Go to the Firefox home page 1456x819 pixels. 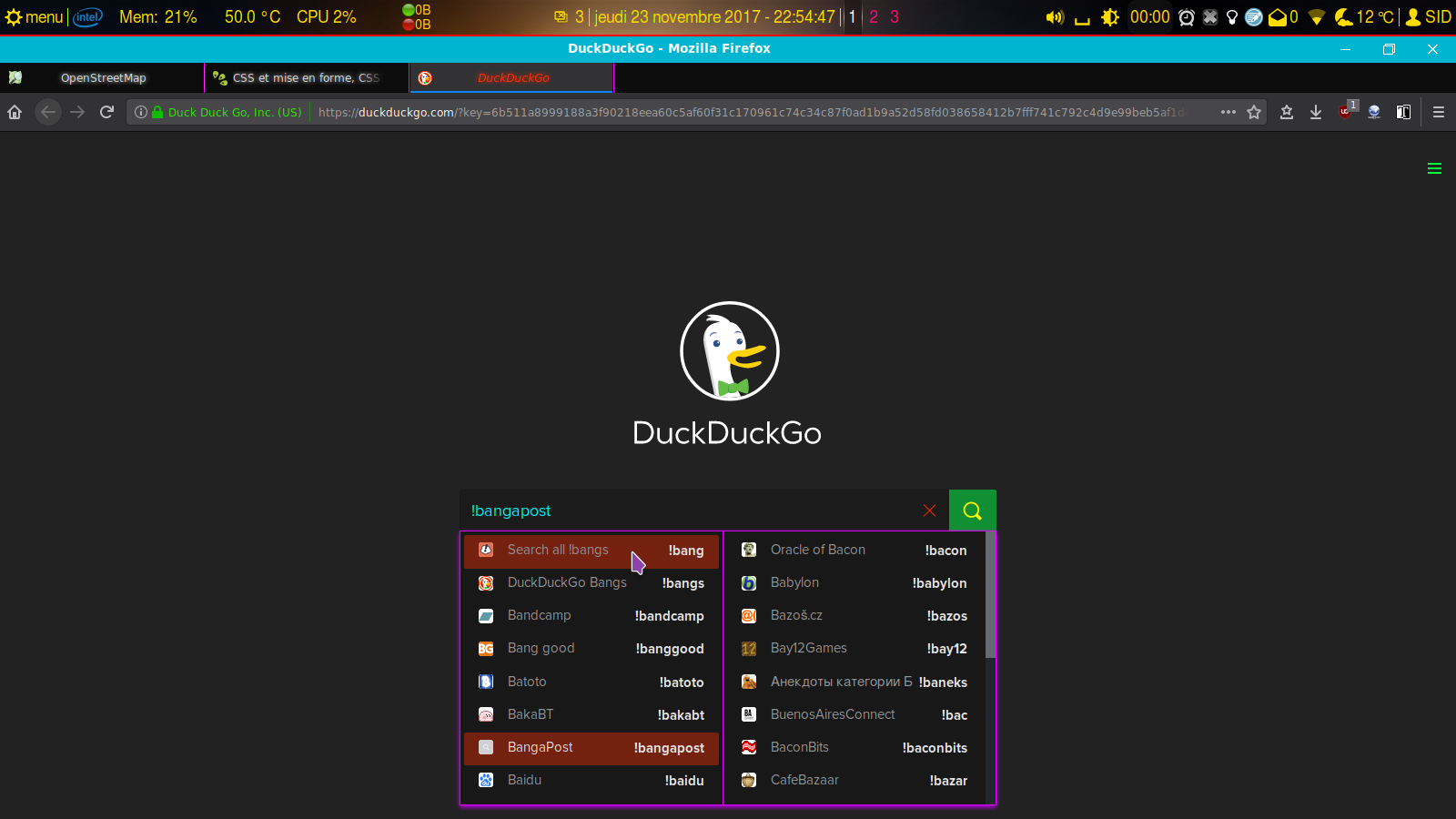[15, 112]
